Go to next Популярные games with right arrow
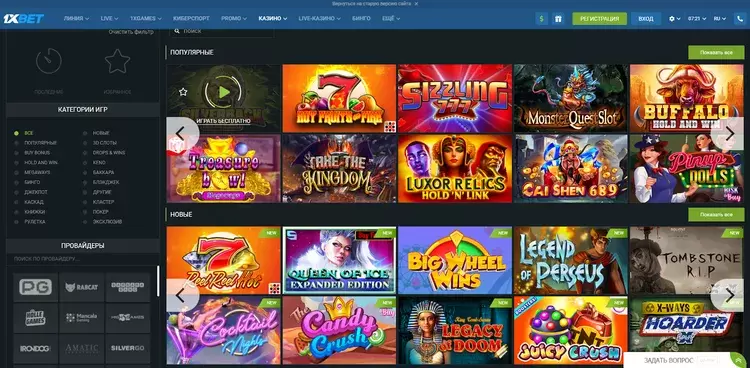This screenshot has width=750, height=368. [729, 133]
